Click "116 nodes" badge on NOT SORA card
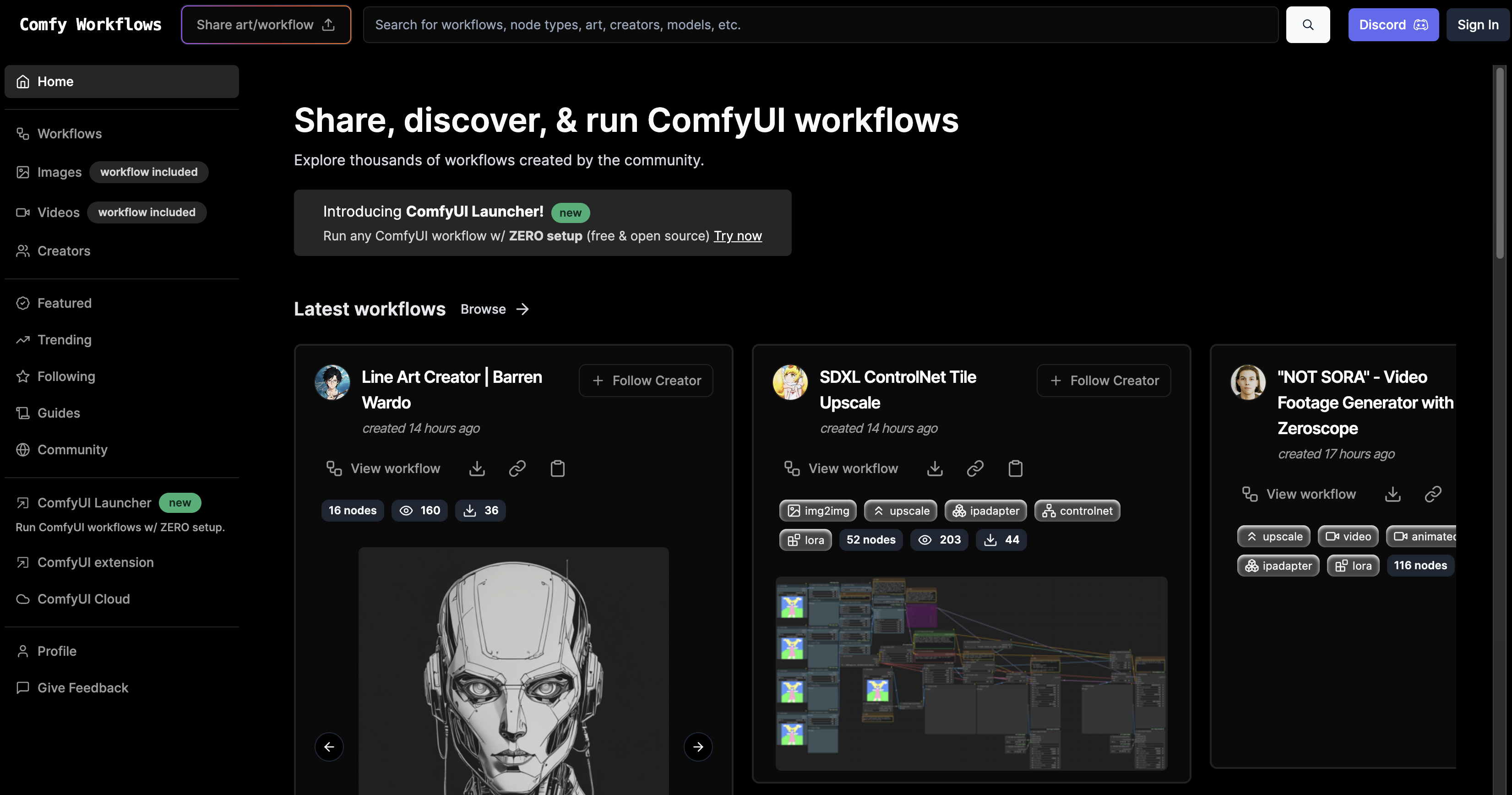 1420,566
